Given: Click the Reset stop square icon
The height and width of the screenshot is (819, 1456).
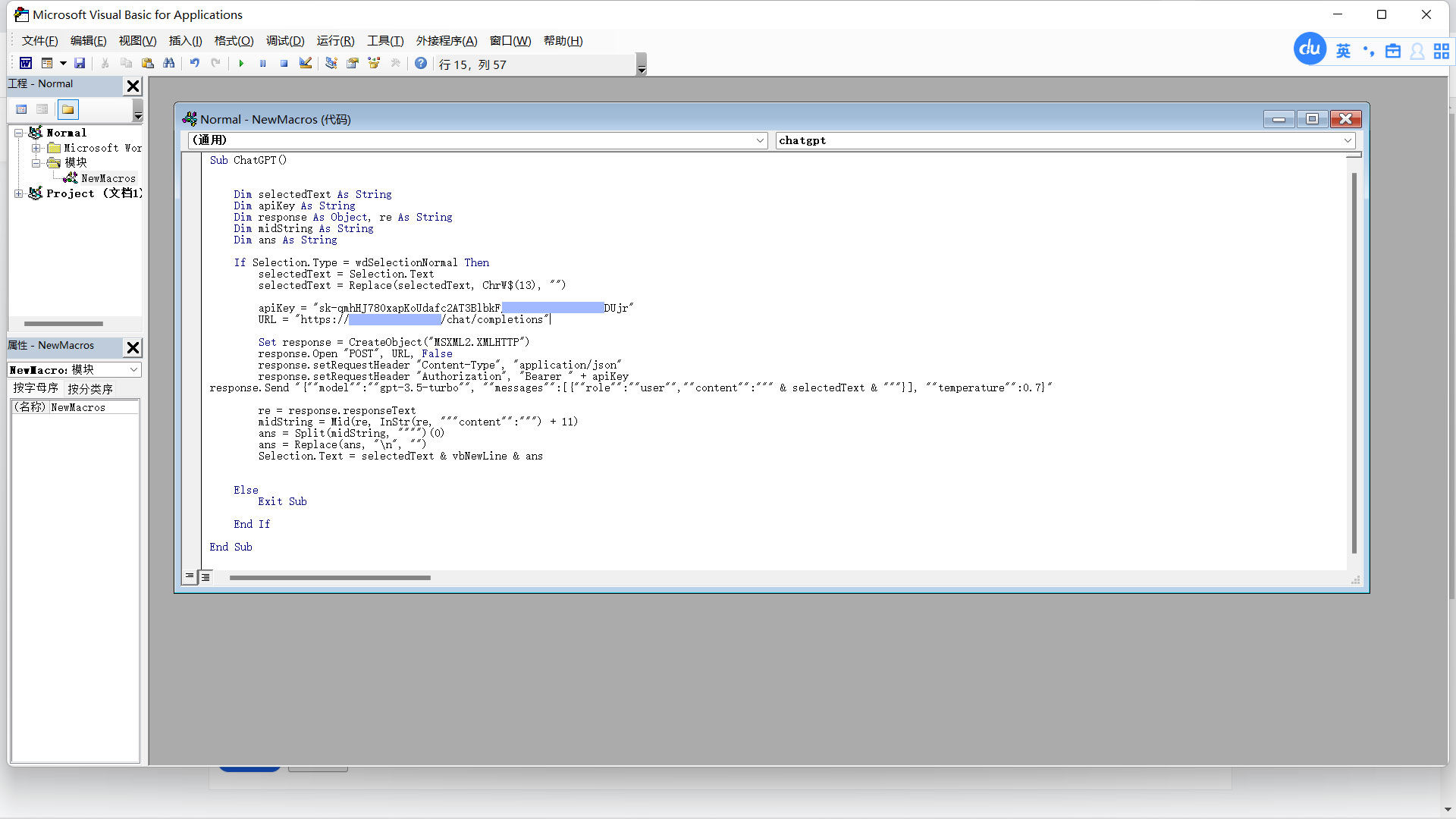Looking at the screenshot, I should [284, 64].
